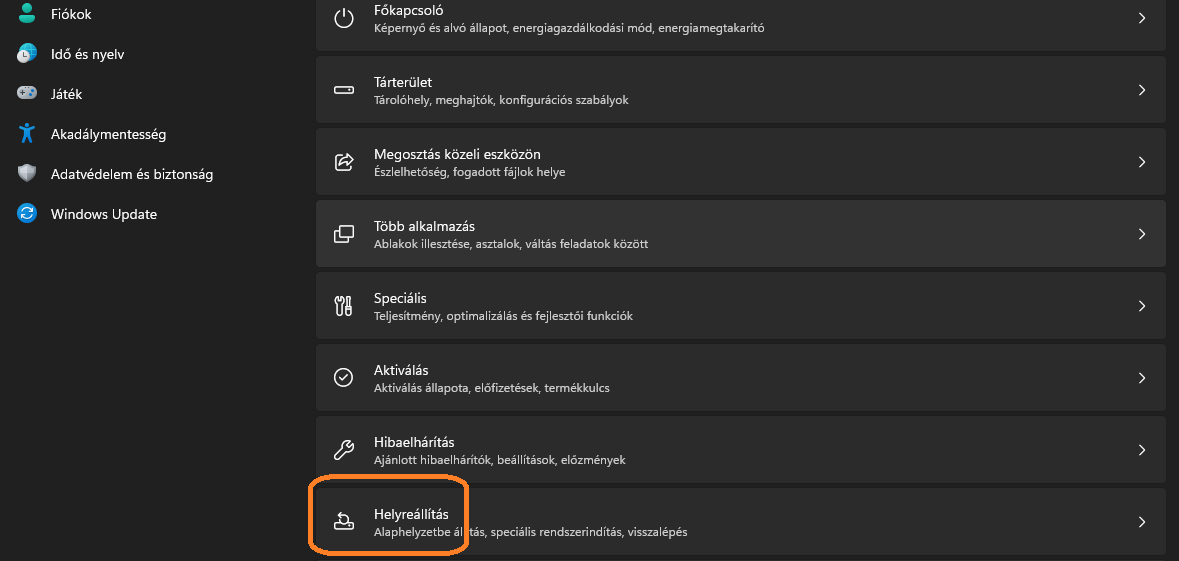Expand Főkapcsoló with its chevron arrow
1179x561 pixels.
pyautogui.click(x=1141, y=18)
